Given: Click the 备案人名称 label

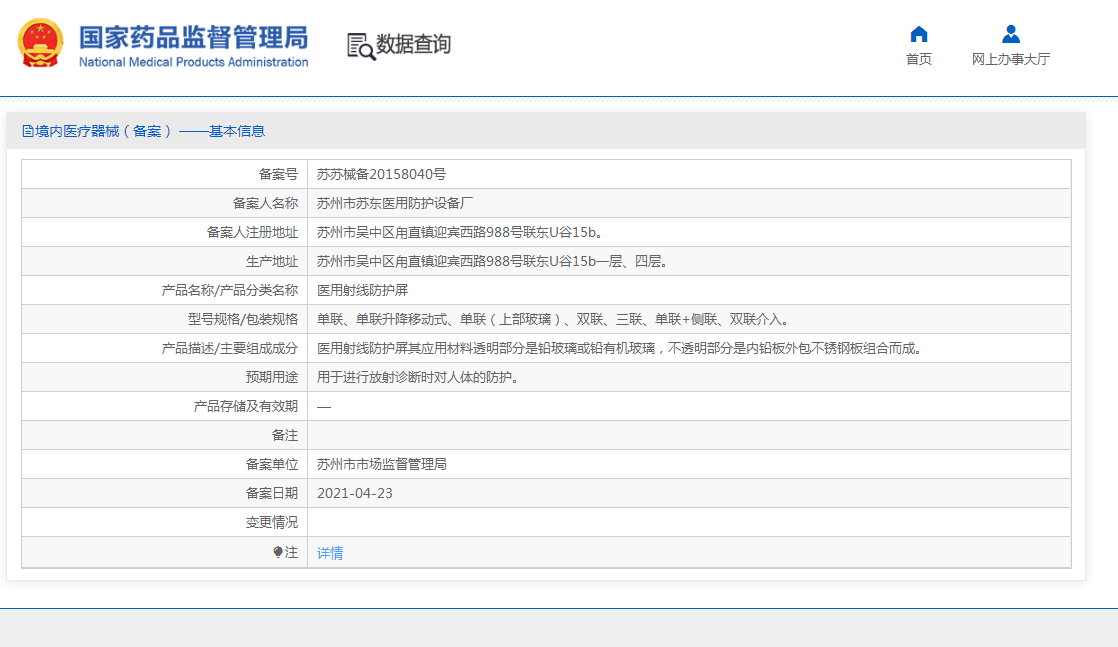Looking at the screenshot, I should pos(265,203).
